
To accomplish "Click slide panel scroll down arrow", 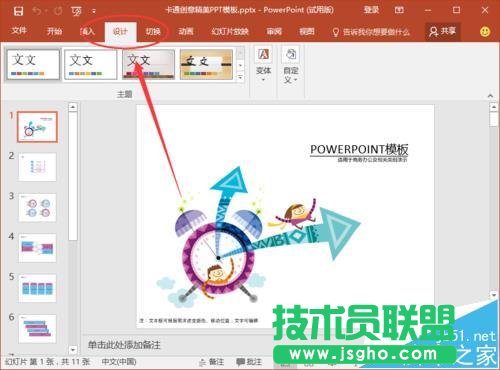I will [73, 350].
